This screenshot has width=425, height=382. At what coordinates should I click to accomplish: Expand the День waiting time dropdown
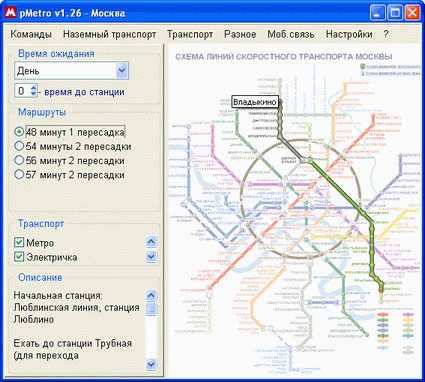(x=122, y=71)
